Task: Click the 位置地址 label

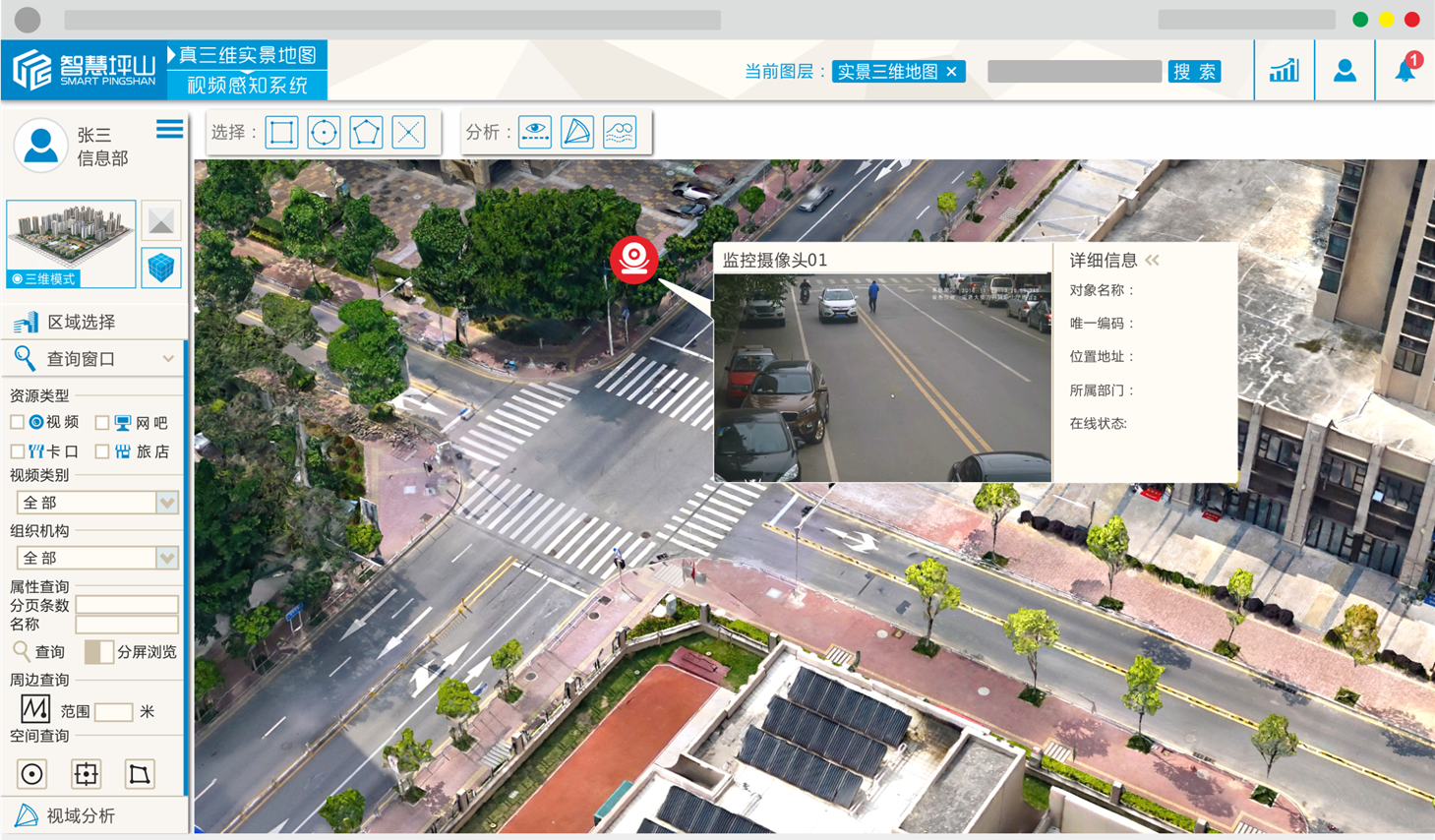Action: [x=1103, y=357]
